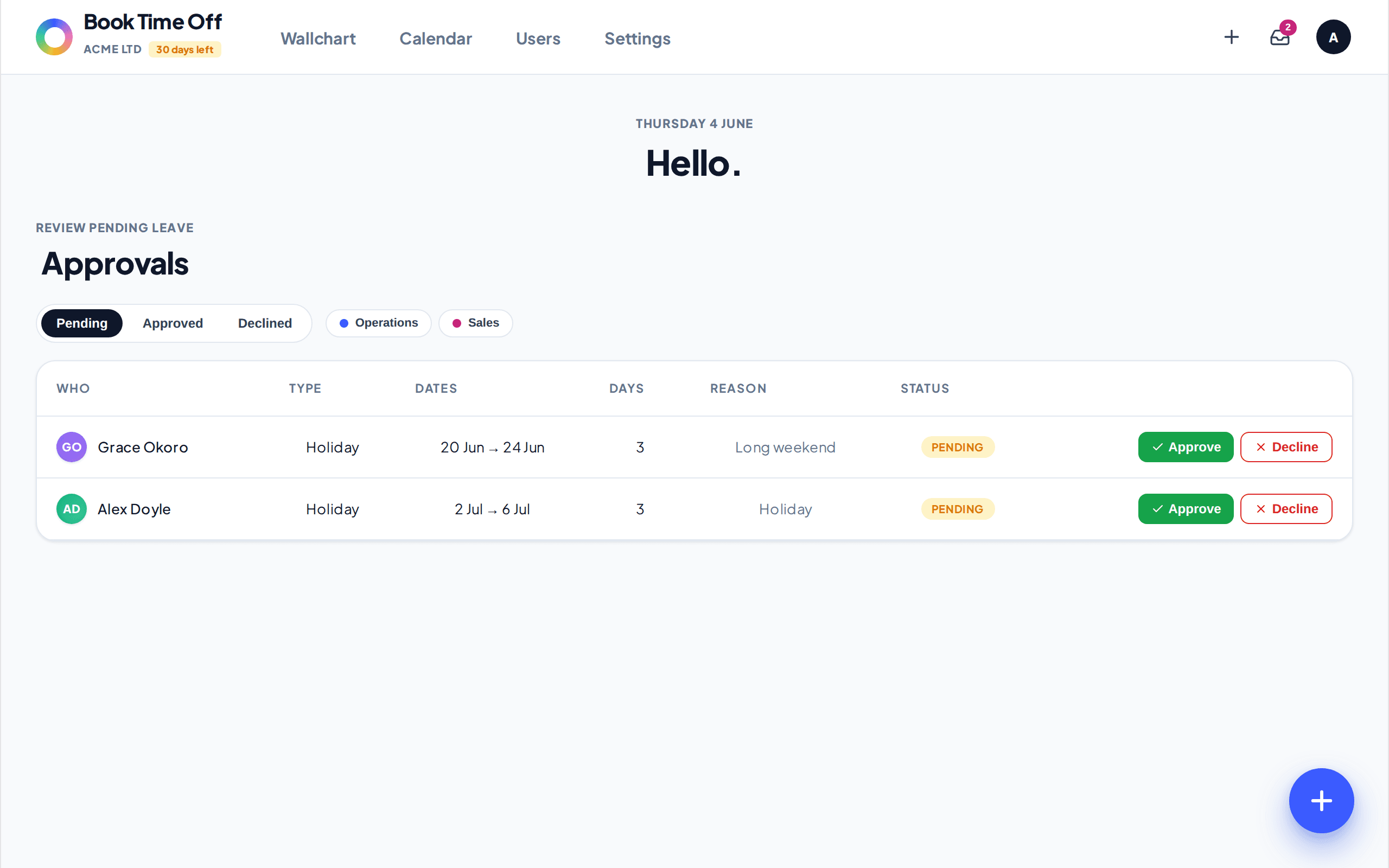
Task: Open the Calendar page
Action: pyautogui.click(x=436, y=39)
